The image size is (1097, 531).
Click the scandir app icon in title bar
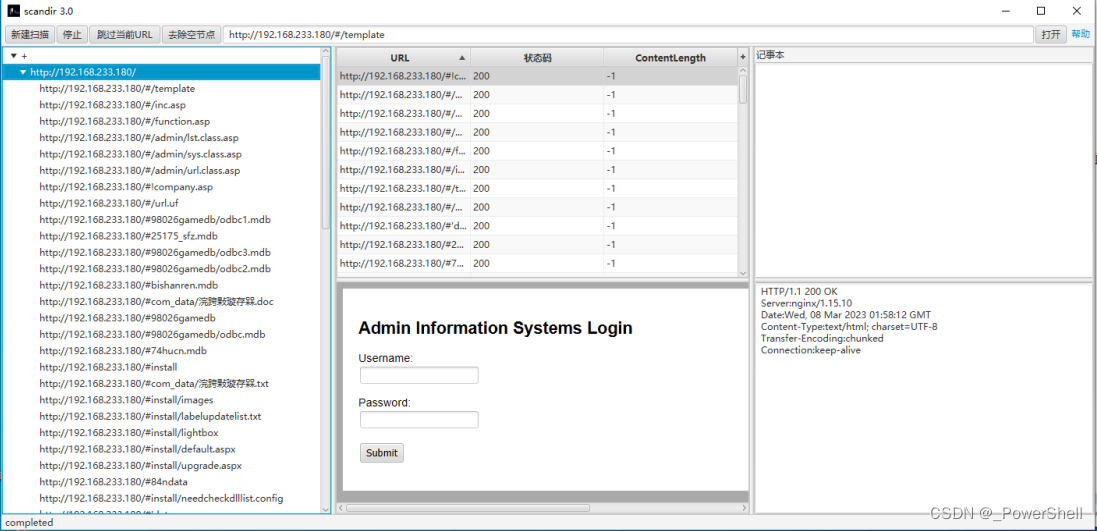13,11
